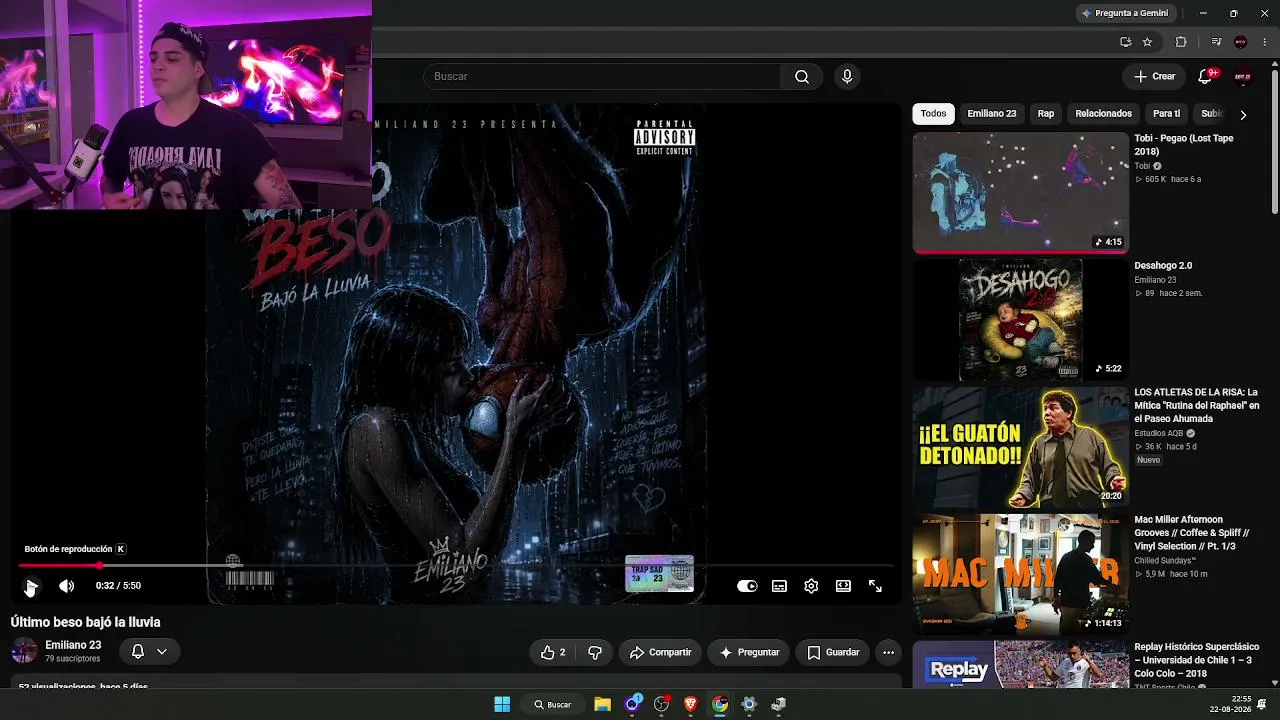The height and width of the screenshot is (720, 1280).
Task: Open the Replay Histórico Superclásico thumbnail
Action: point(1020,665)
